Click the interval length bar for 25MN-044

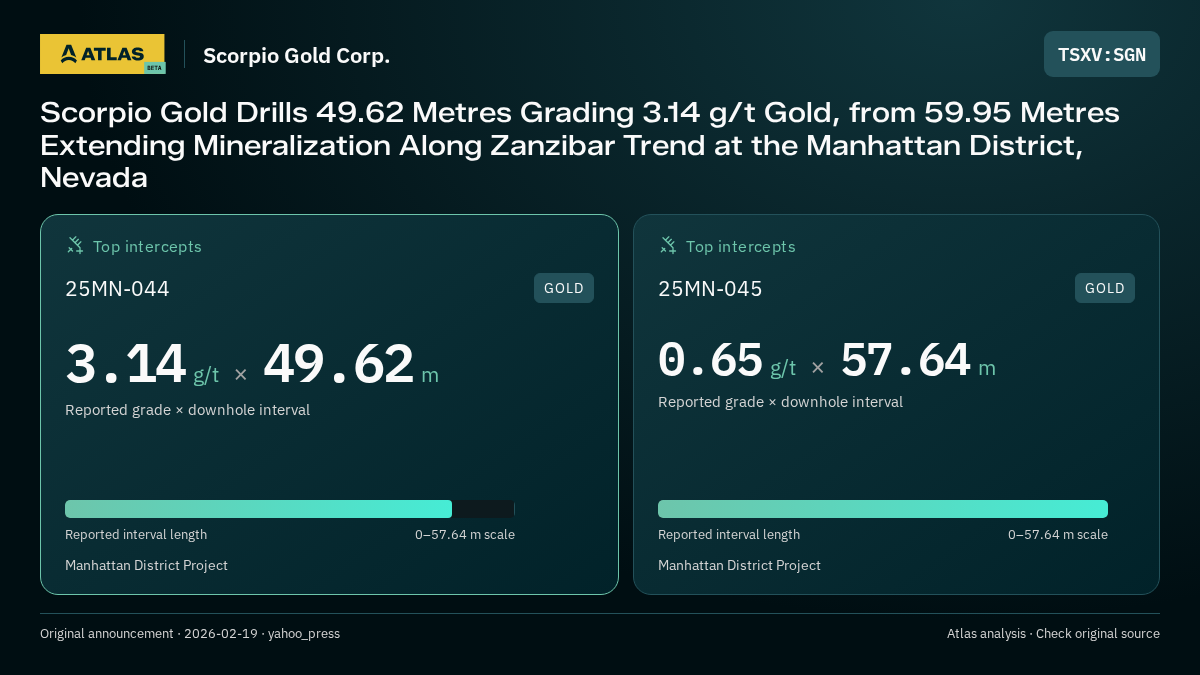290,509
